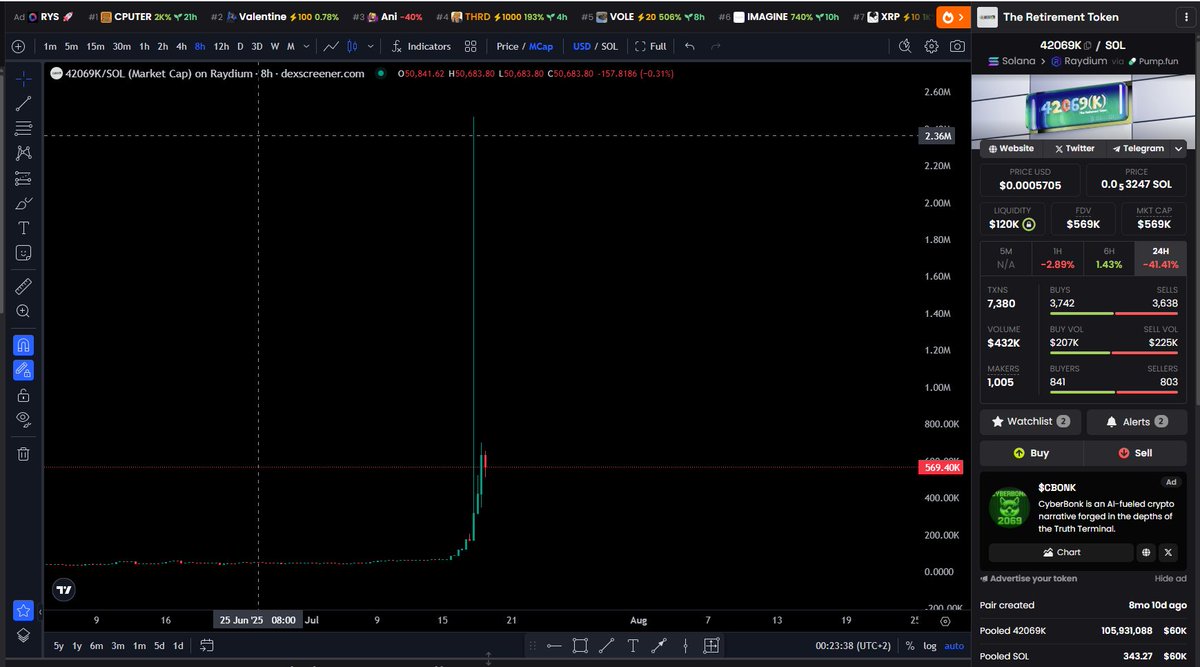The width and height of the screenshot is (1200, 667).
Task: Open the $CBONK ad Chart button
Action: click(1061, 552)
